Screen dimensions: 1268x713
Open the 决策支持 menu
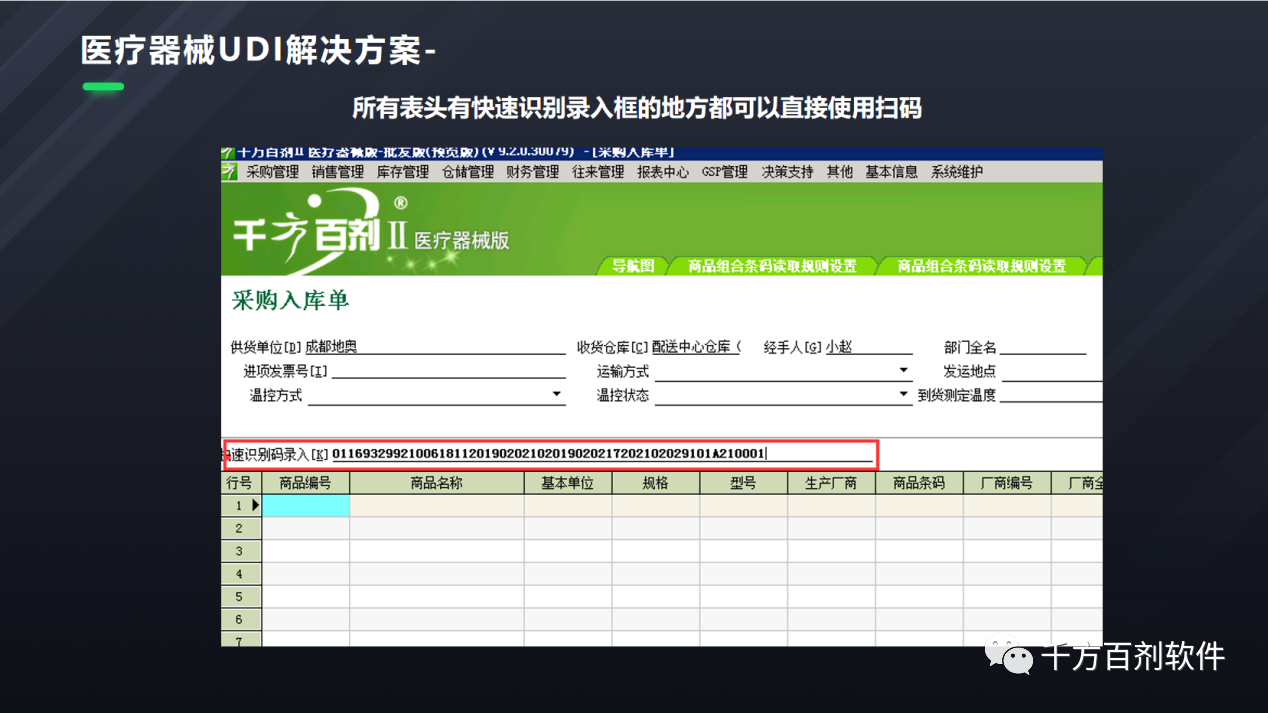(787, 172)
